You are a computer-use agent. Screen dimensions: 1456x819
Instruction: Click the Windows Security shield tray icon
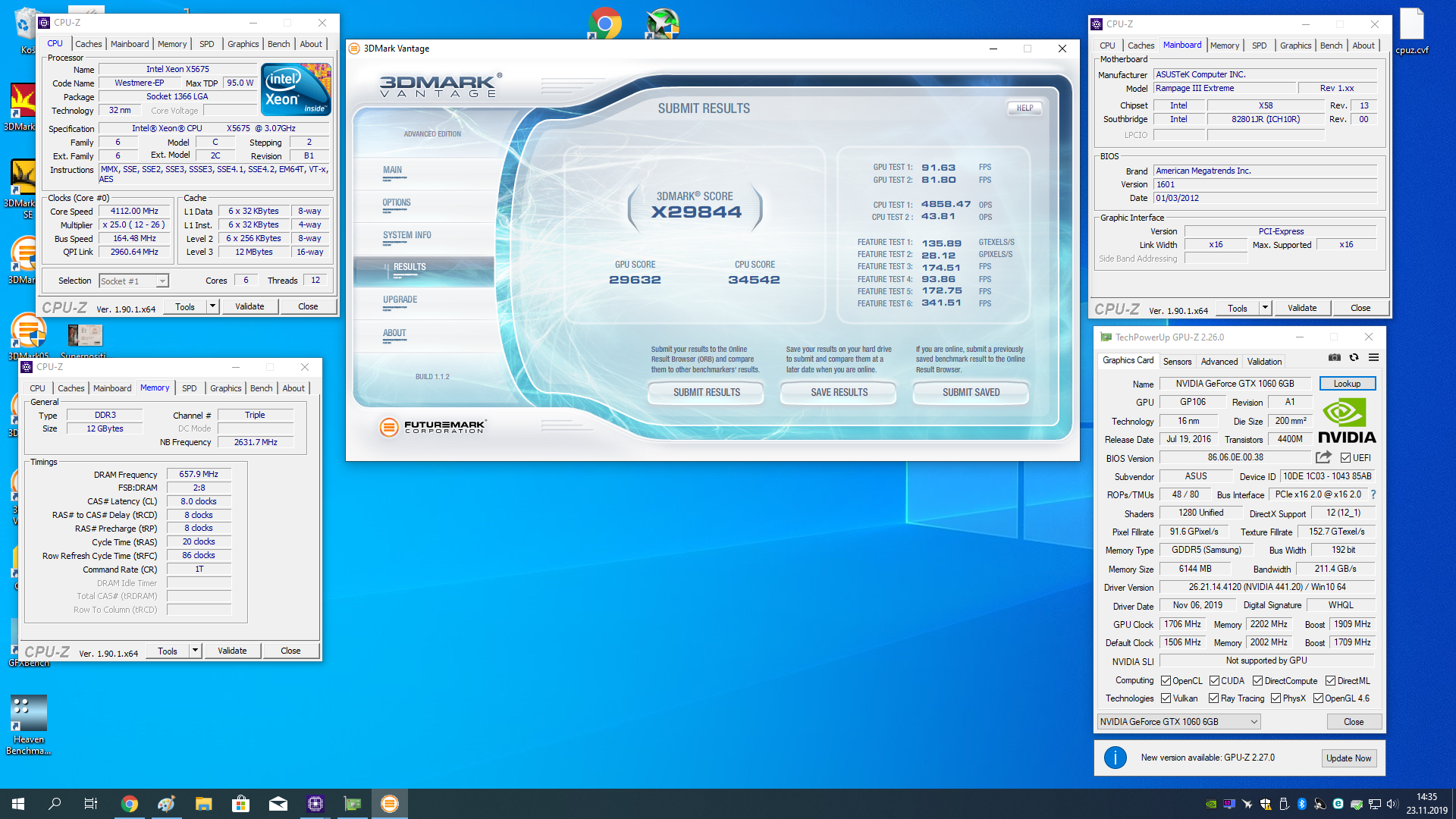[1266, 804]
